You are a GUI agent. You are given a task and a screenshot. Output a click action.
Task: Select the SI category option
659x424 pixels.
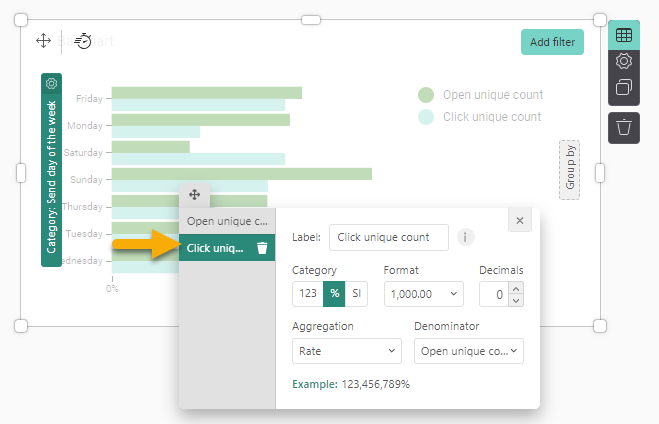click(x=358, y=294)
